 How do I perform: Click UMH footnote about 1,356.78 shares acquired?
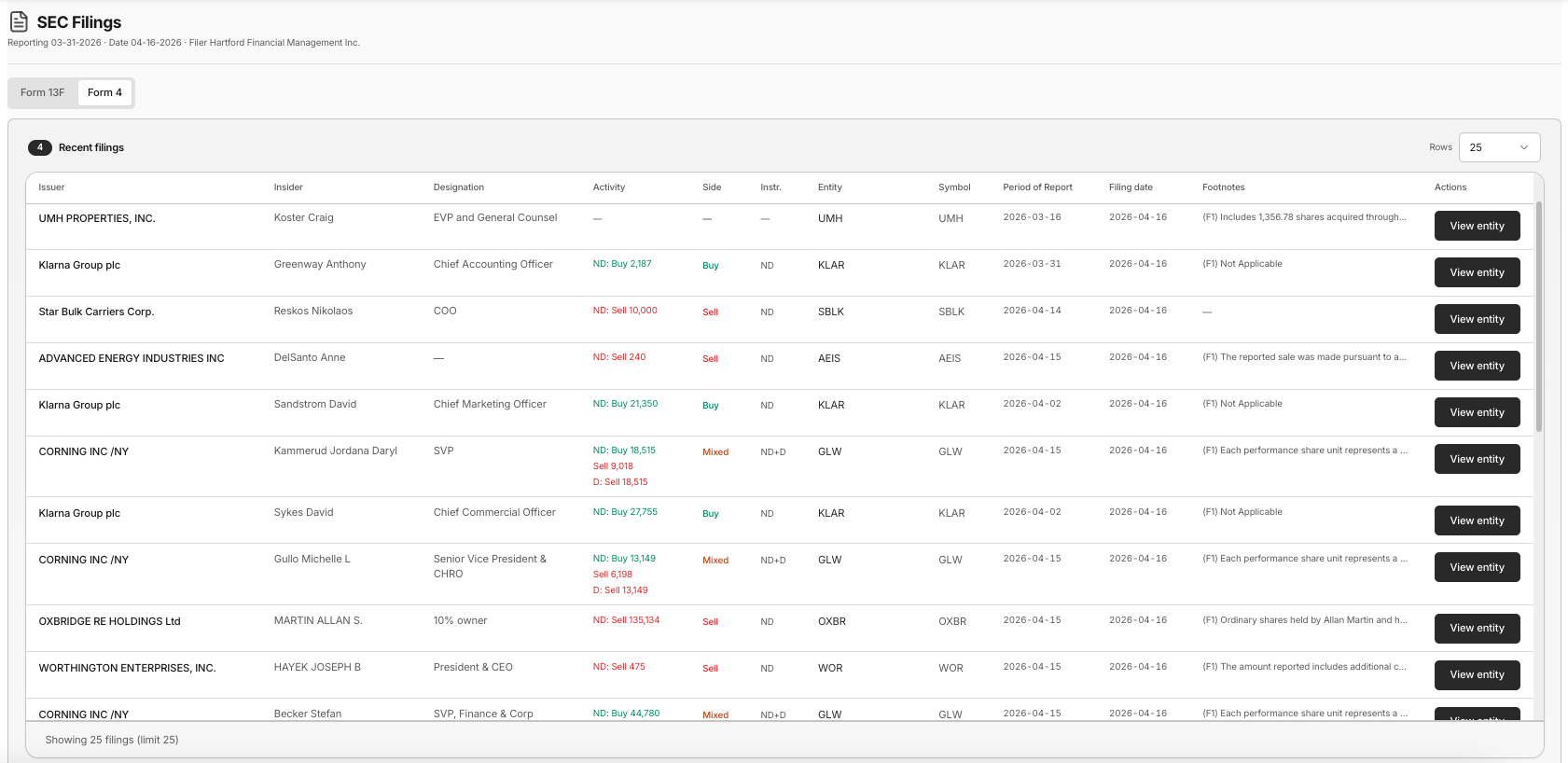click(1304, 217)
